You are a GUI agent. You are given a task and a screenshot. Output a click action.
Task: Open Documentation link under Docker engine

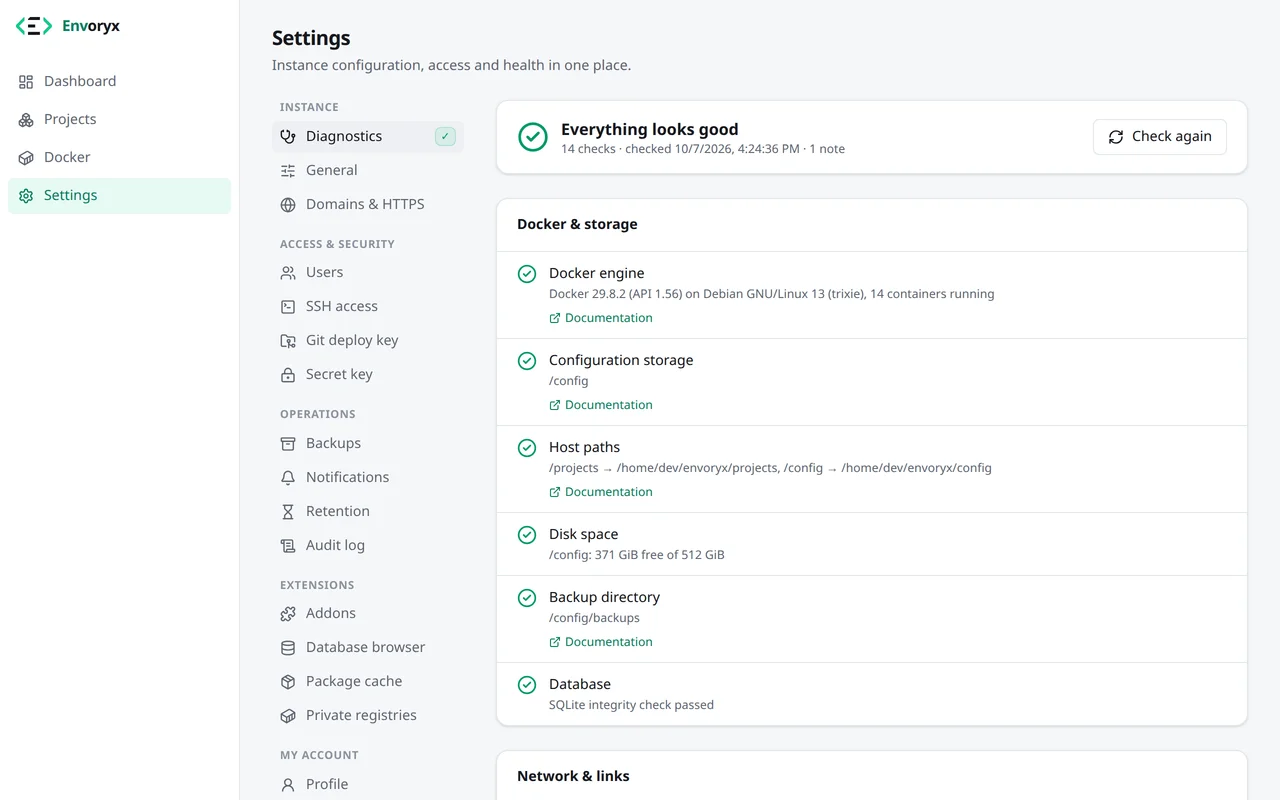tap(601, 318)
